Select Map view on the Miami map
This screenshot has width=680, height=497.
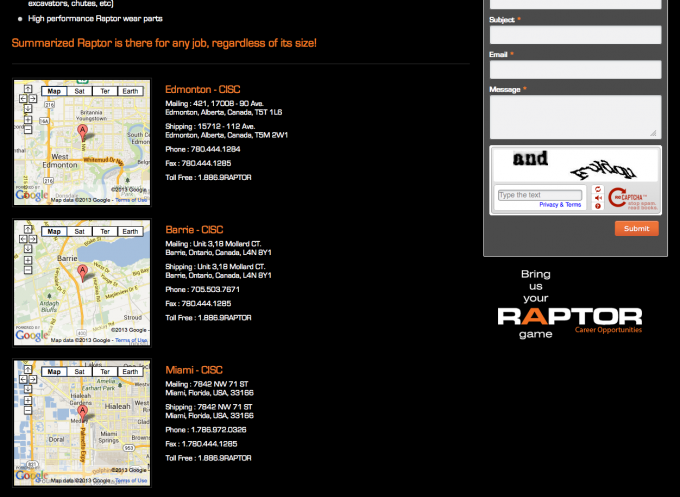(54, 371)
